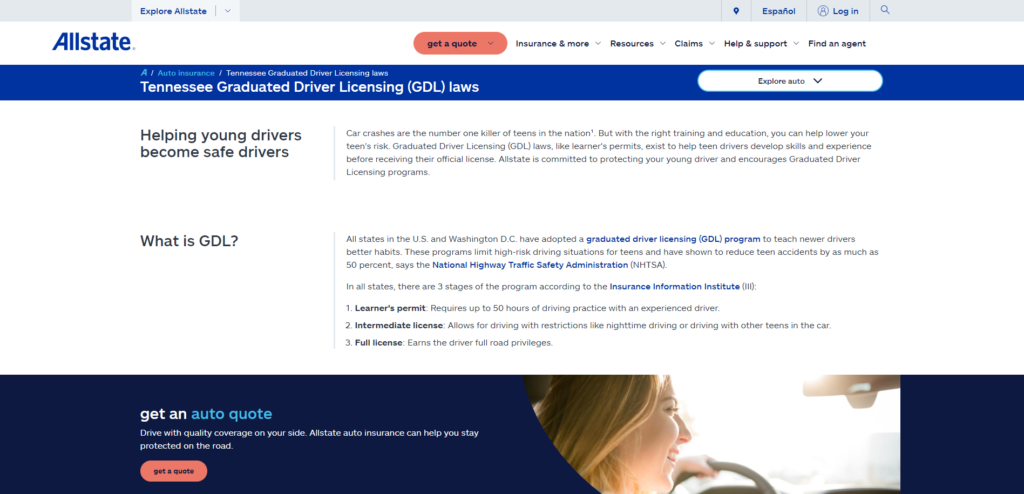Image resolution: width=1024 pixels, height=494 pixels.
Task: Open the Resources menu
Action: pos(637,44)
